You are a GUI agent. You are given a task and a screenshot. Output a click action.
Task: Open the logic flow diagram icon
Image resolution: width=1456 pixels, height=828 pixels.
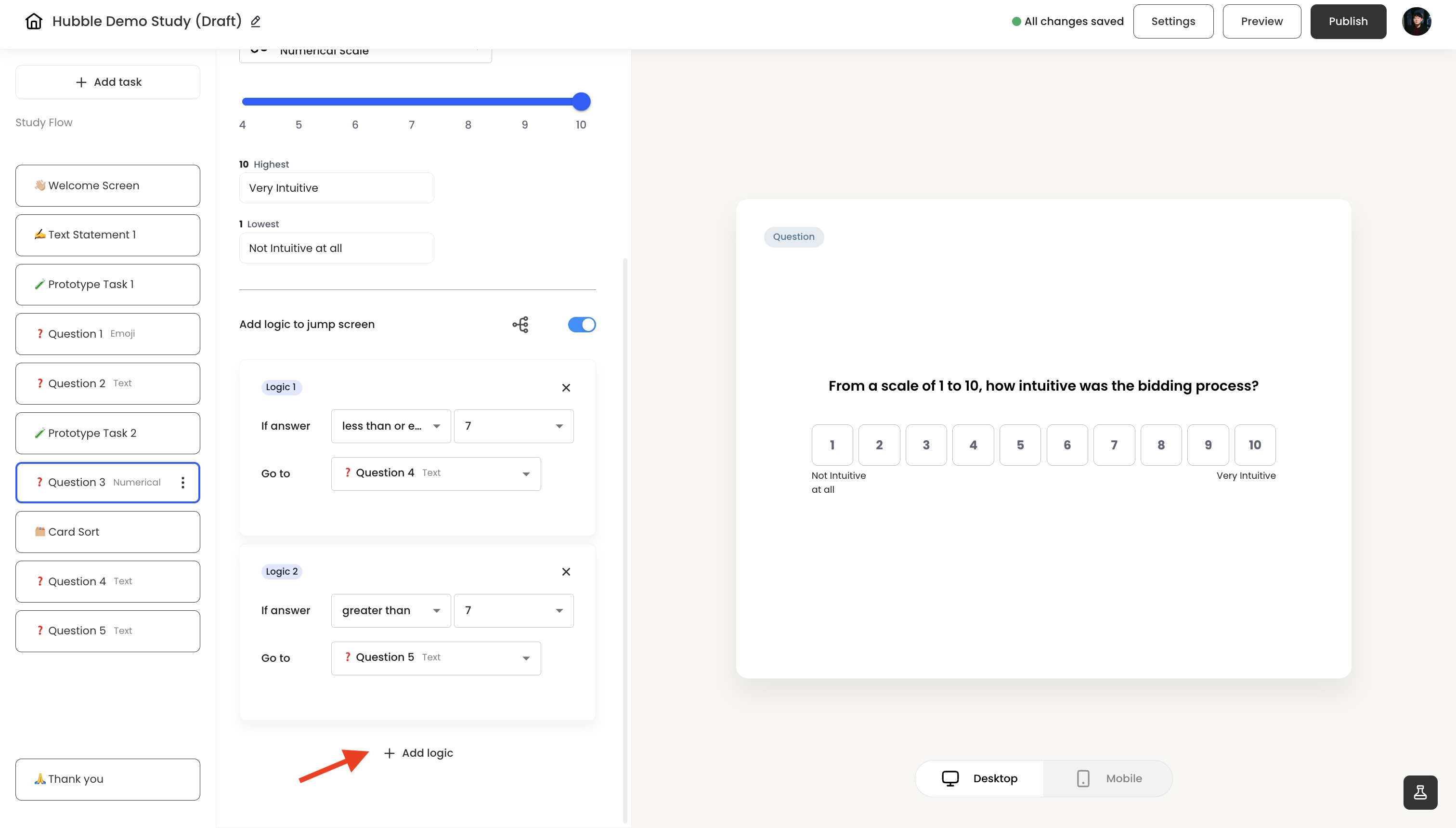[x=520, y=324]
